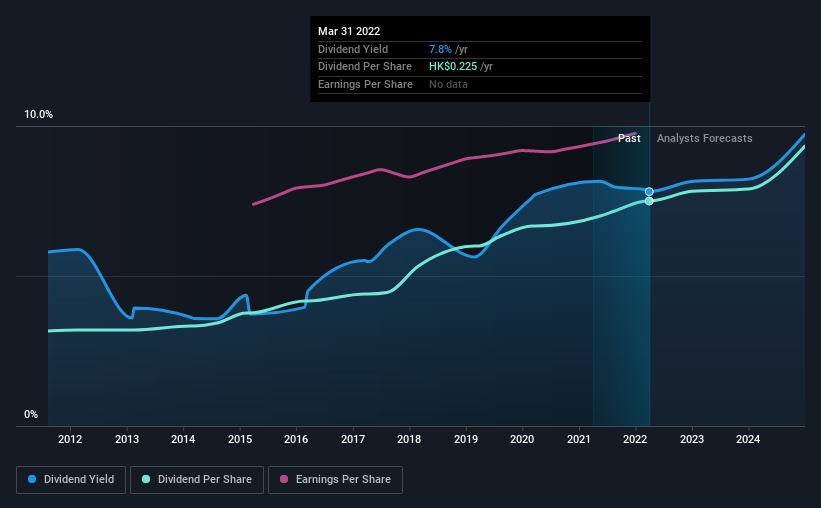Click the 2021 x-axis label

coord(579,439)
